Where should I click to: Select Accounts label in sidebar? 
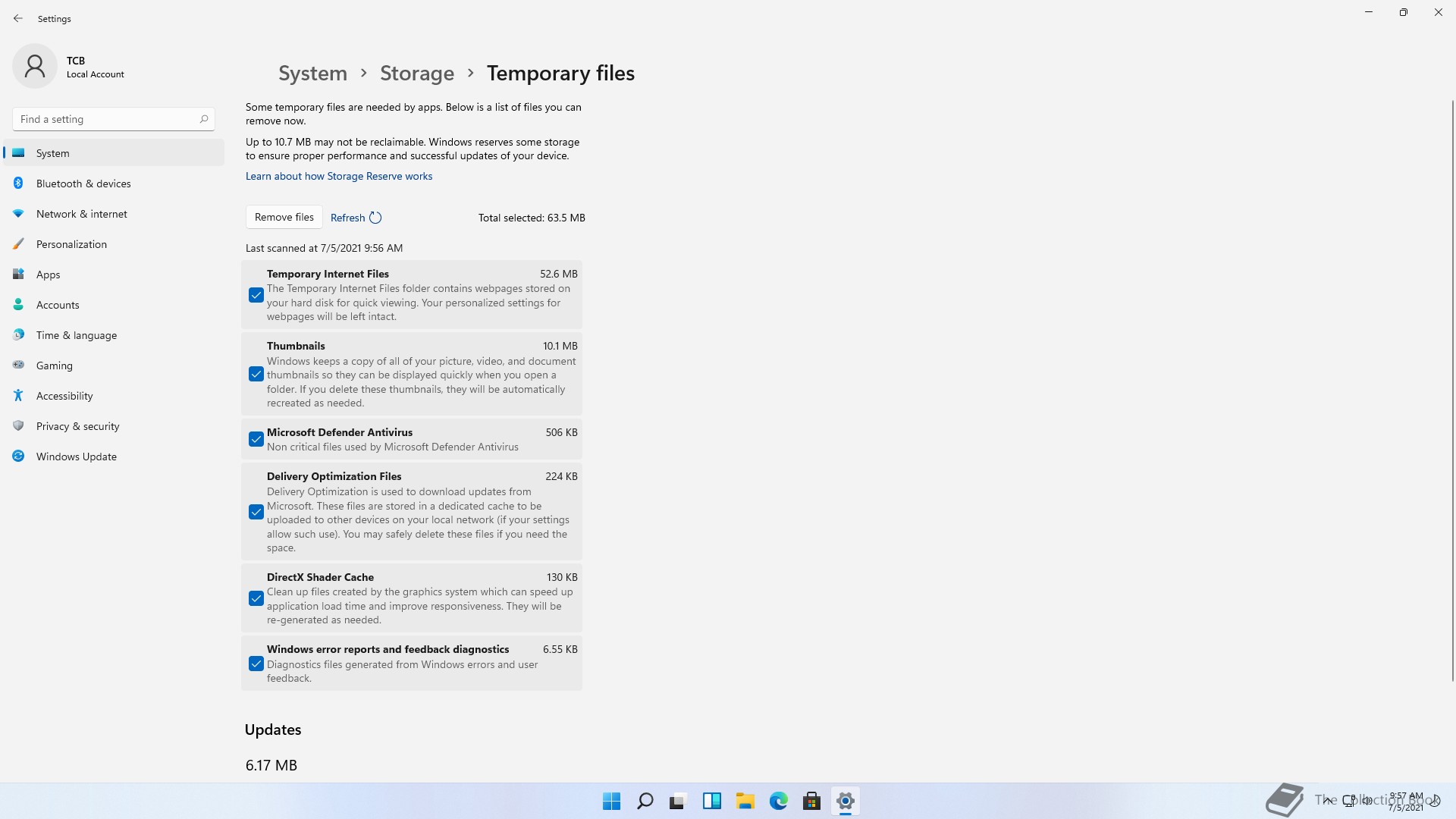click(58, 305)
